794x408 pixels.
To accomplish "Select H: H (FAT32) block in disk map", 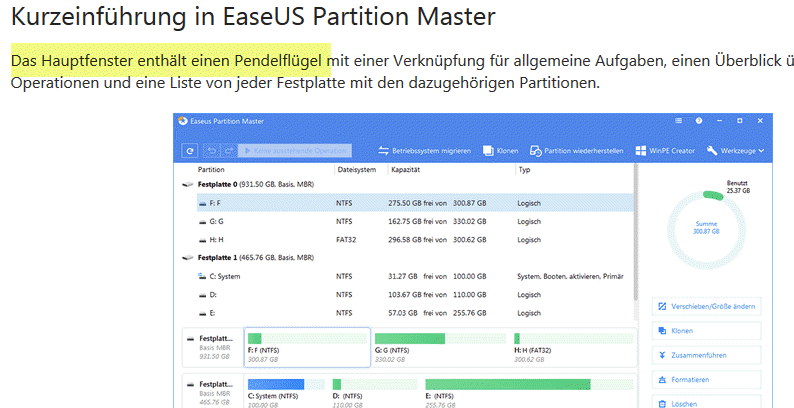I will (574, 348).
